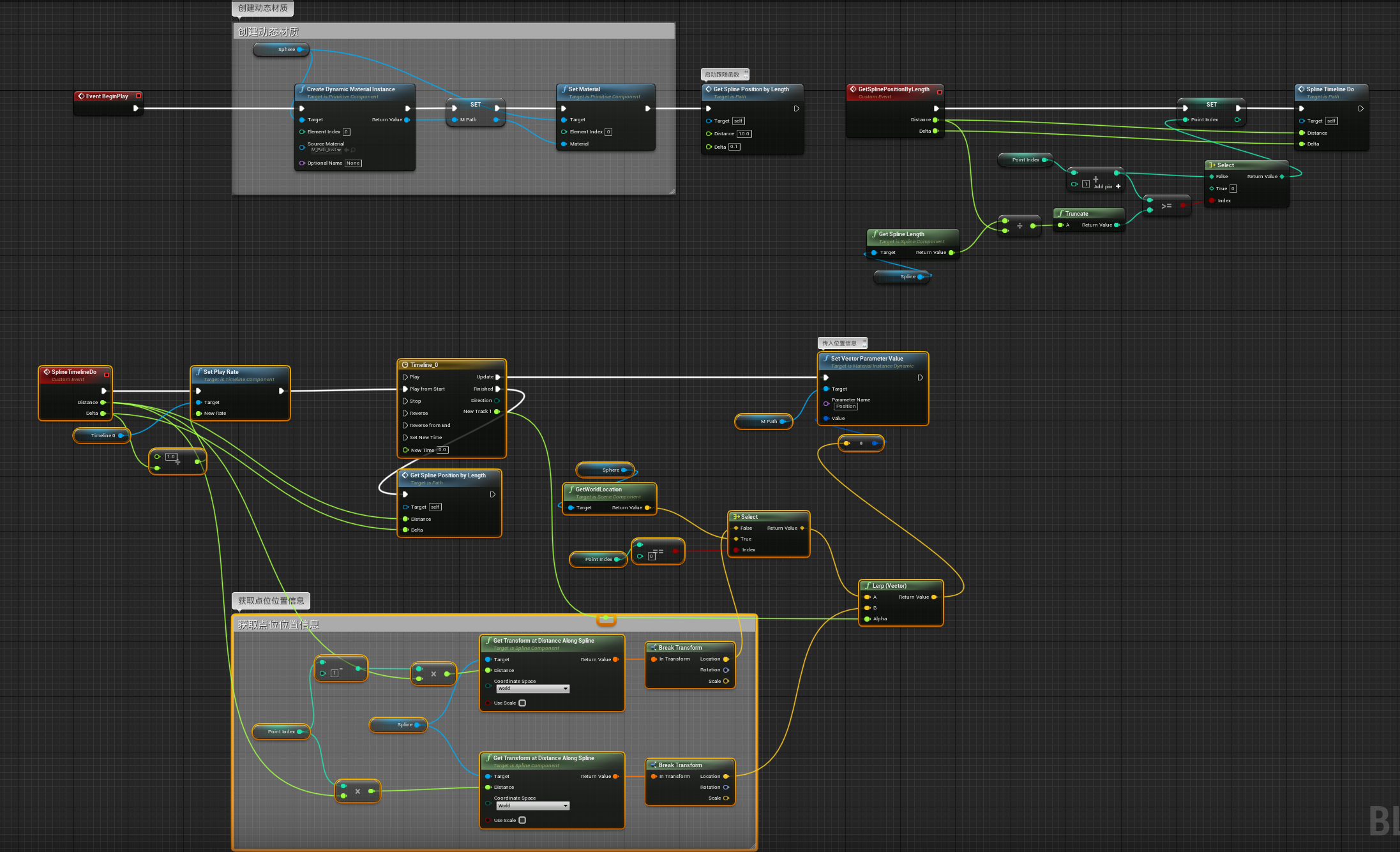
Task: Click the Event BeginPlay node icon
Action: click(81, 96)
